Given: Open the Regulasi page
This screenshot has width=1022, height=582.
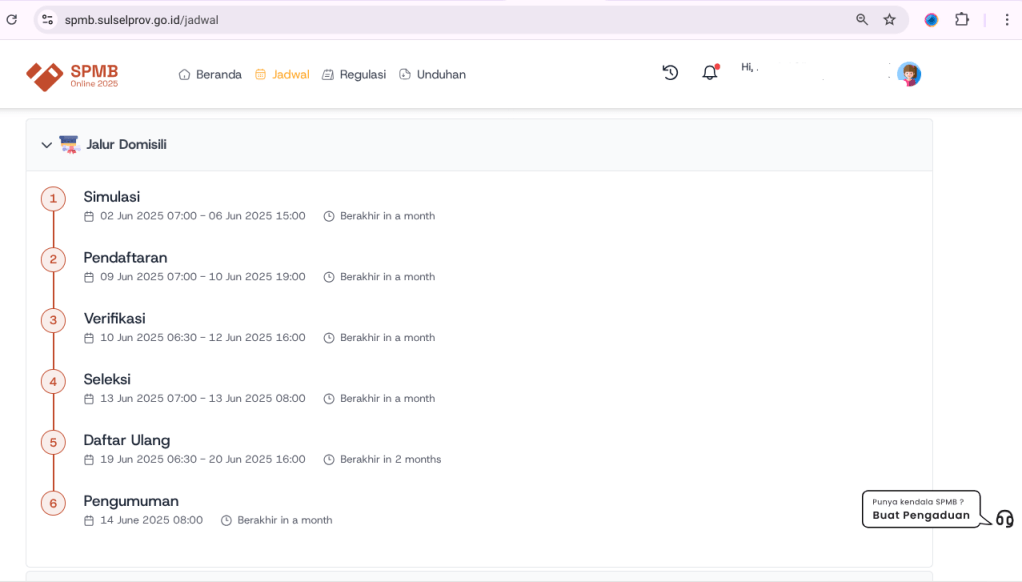Looking at the screenshot, I should [x=354, y=75].
